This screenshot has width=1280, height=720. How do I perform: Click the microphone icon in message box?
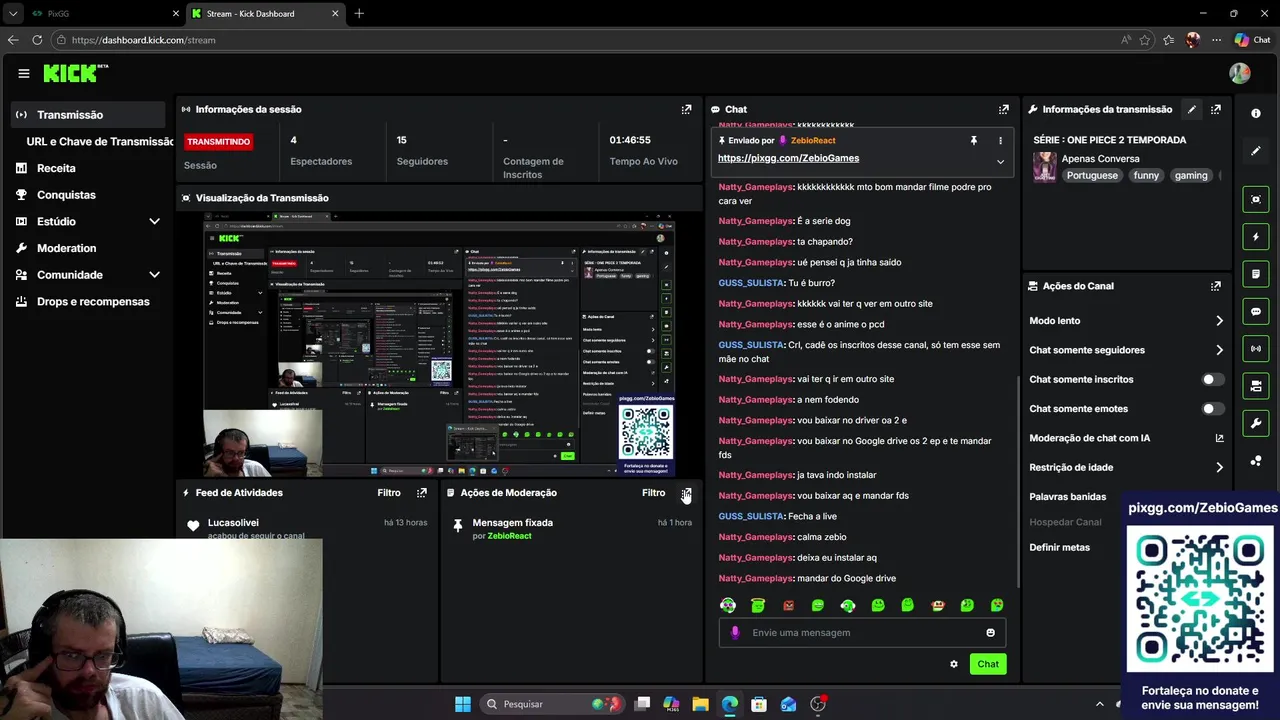[x=735, y=632]
